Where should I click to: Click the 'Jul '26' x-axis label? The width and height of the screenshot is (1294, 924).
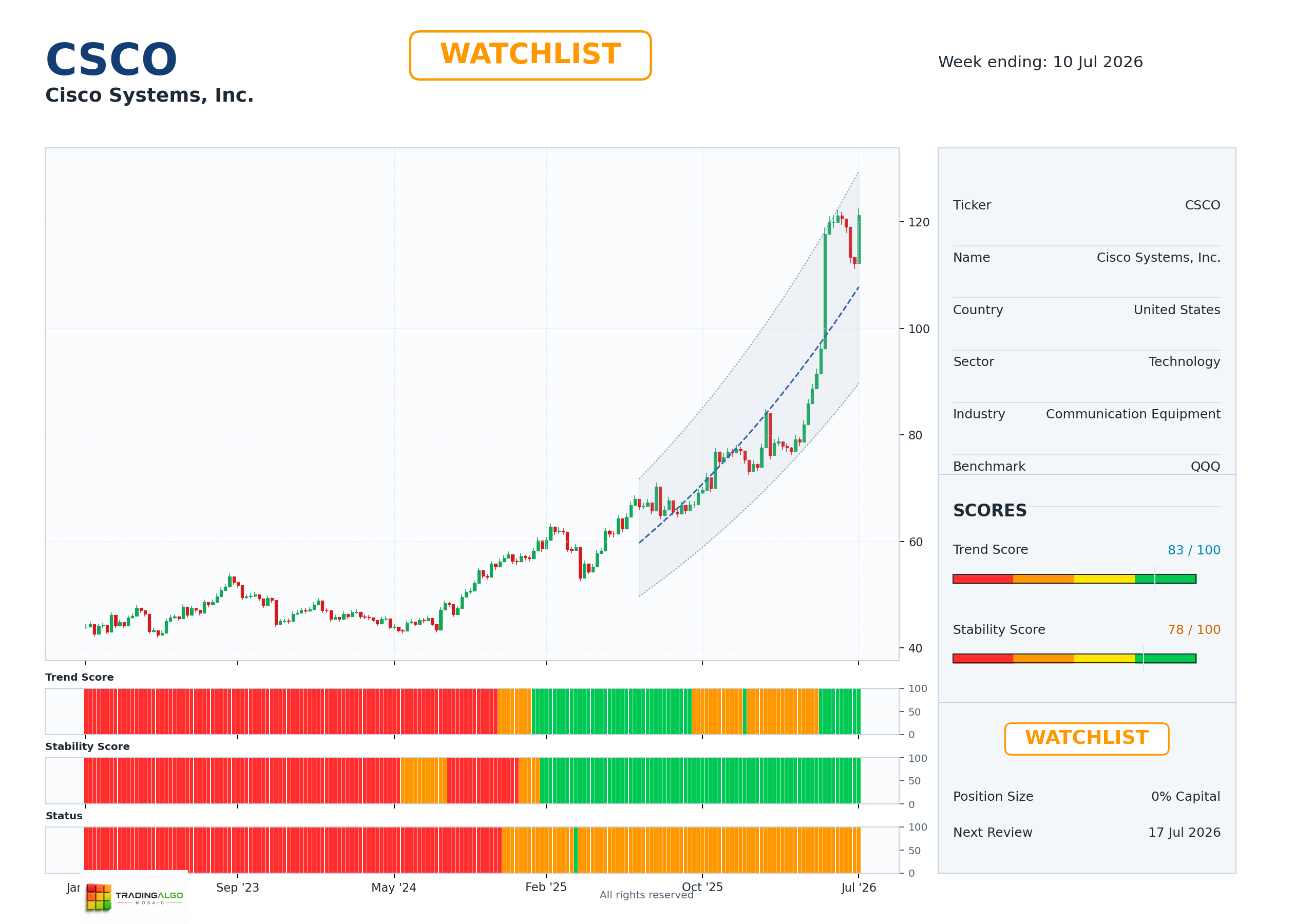859,888
